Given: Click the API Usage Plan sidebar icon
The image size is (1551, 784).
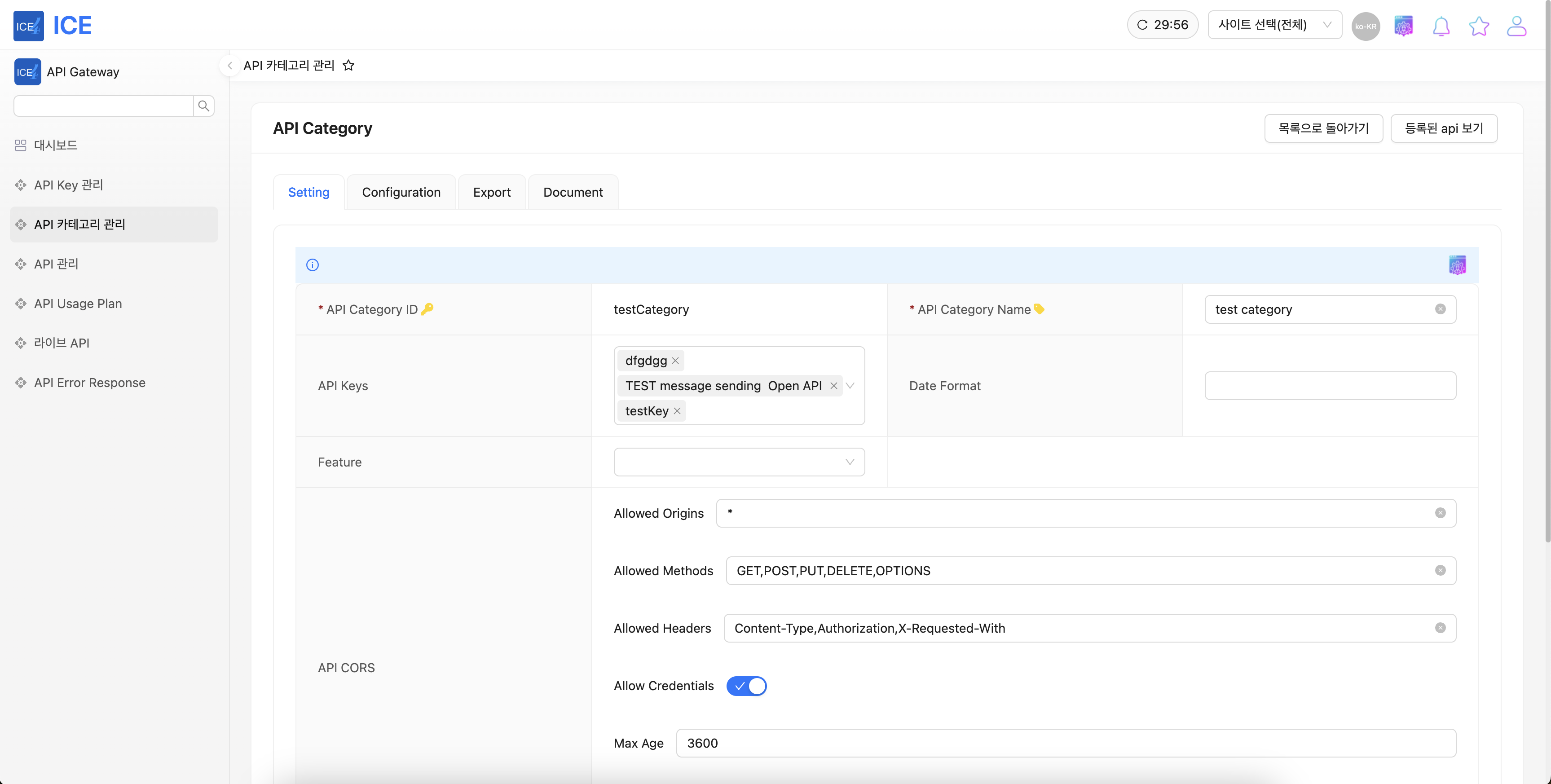Looking at the screenshot, I should (21, 304).
